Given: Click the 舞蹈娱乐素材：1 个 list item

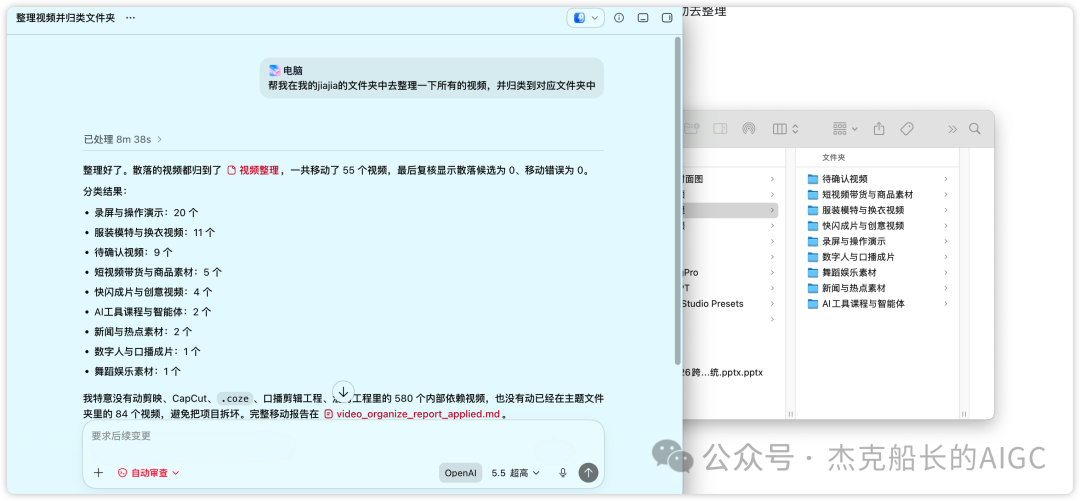Looking at the screenshot, I should 138,371.
